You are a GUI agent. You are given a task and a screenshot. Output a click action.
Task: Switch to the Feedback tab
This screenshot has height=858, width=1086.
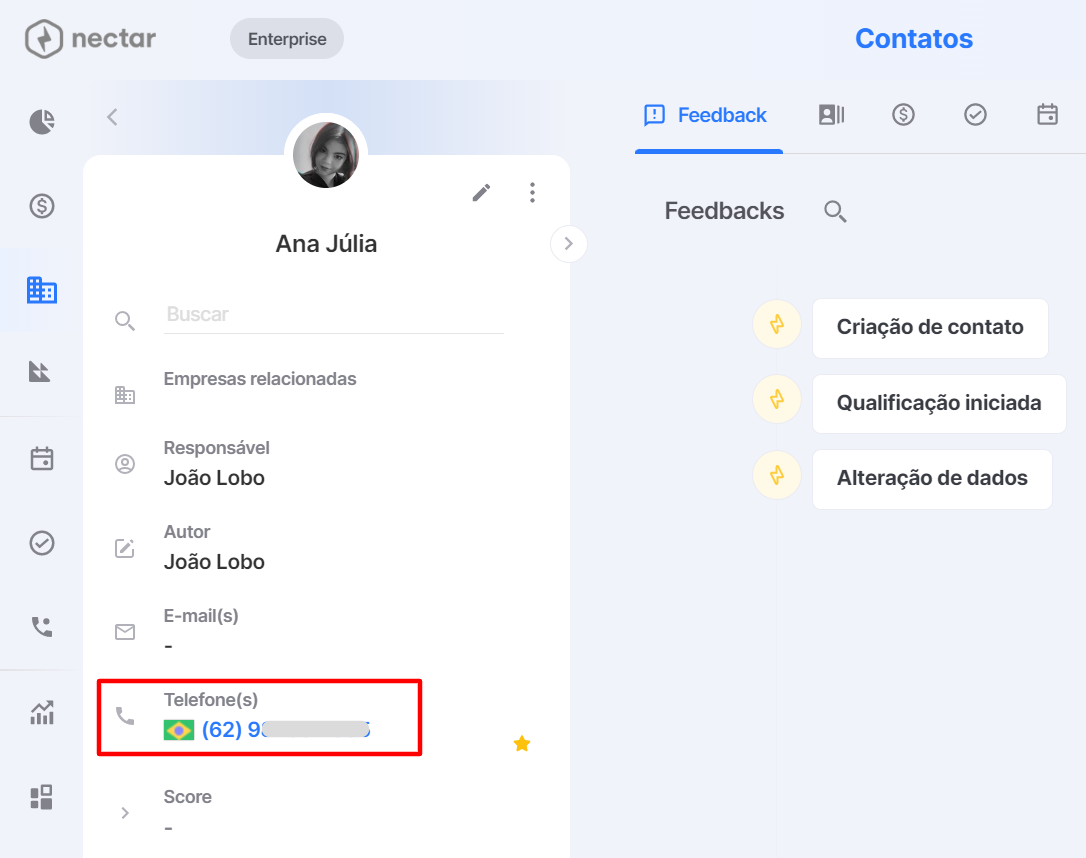(x=708, y=115)
